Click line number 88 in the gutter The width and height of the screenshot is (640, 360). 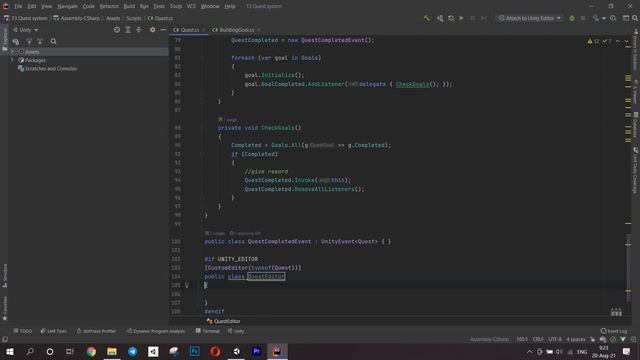(x=178, y=128)
